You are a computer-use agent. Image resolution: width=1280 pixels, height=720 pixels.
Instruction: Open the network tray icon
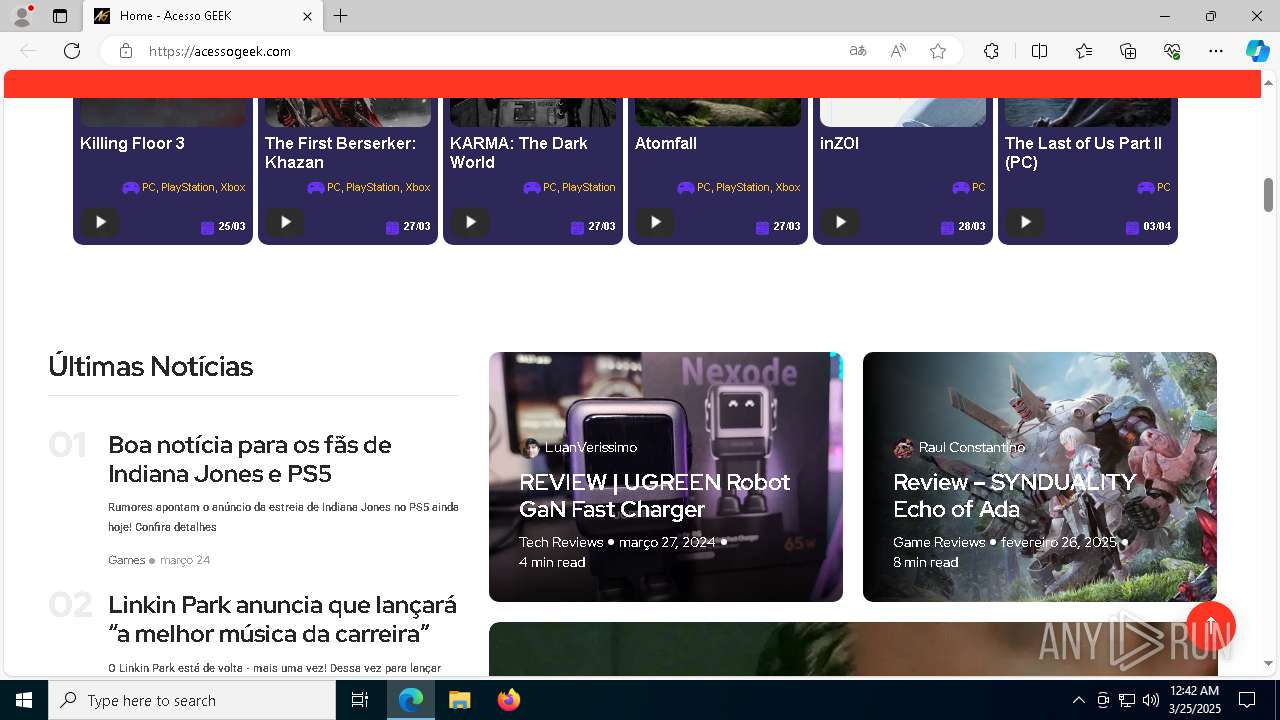tap(1126, 700)
